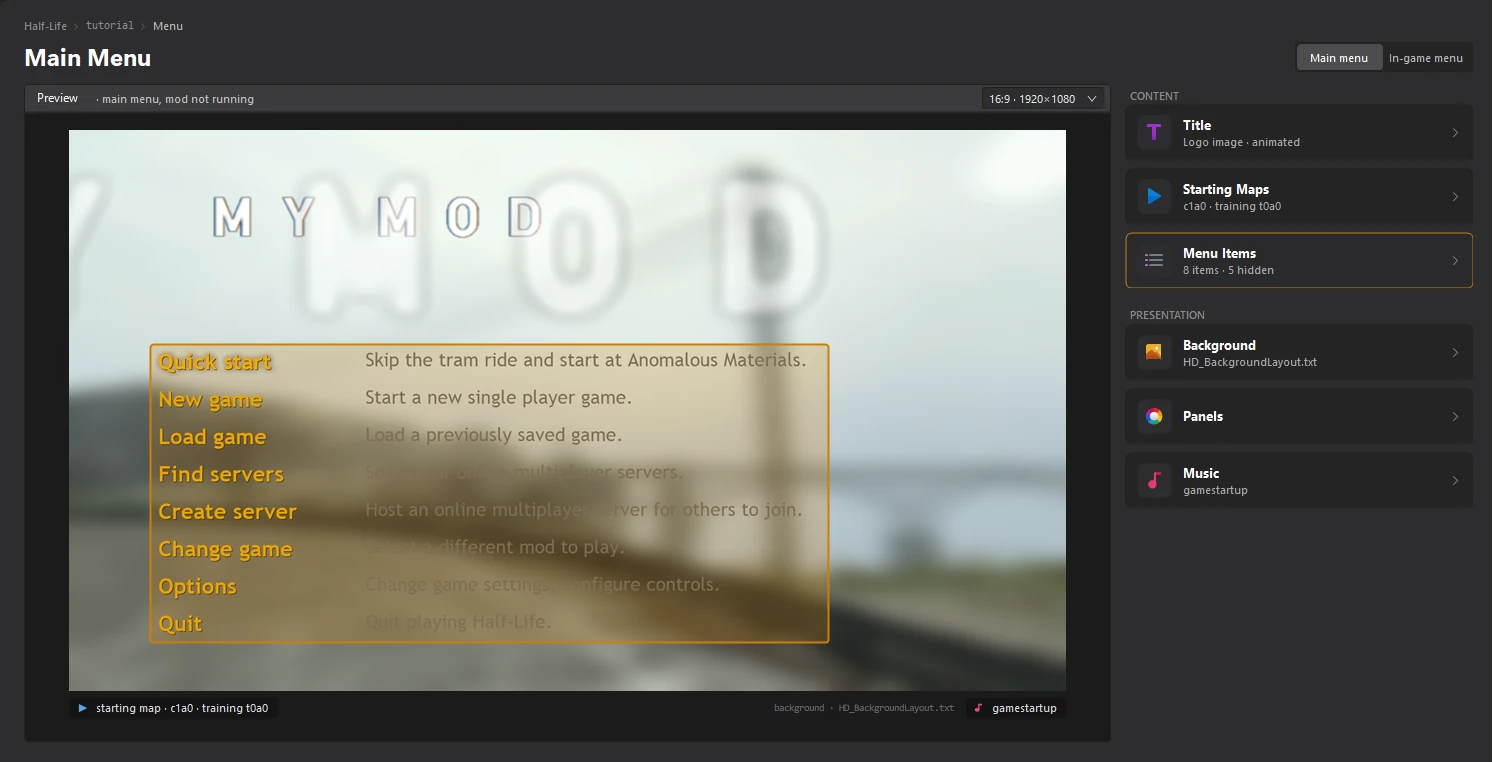Click the 'Skip the tram ride' description text
Image resolution: width=1493 pixels, height=762 pixels.
click(x=585, y=360)
